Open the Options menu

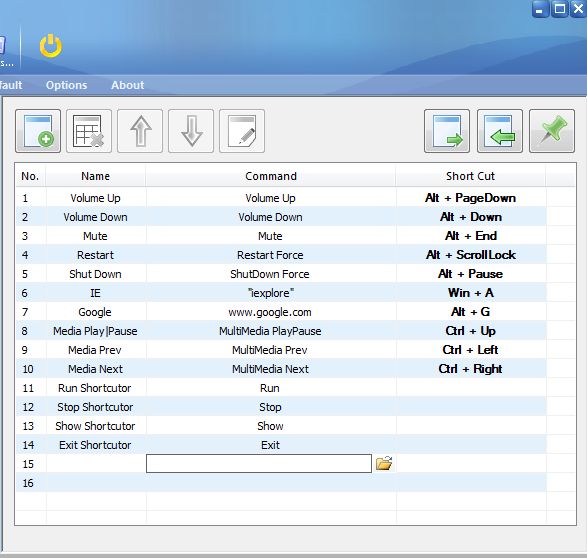66,85
